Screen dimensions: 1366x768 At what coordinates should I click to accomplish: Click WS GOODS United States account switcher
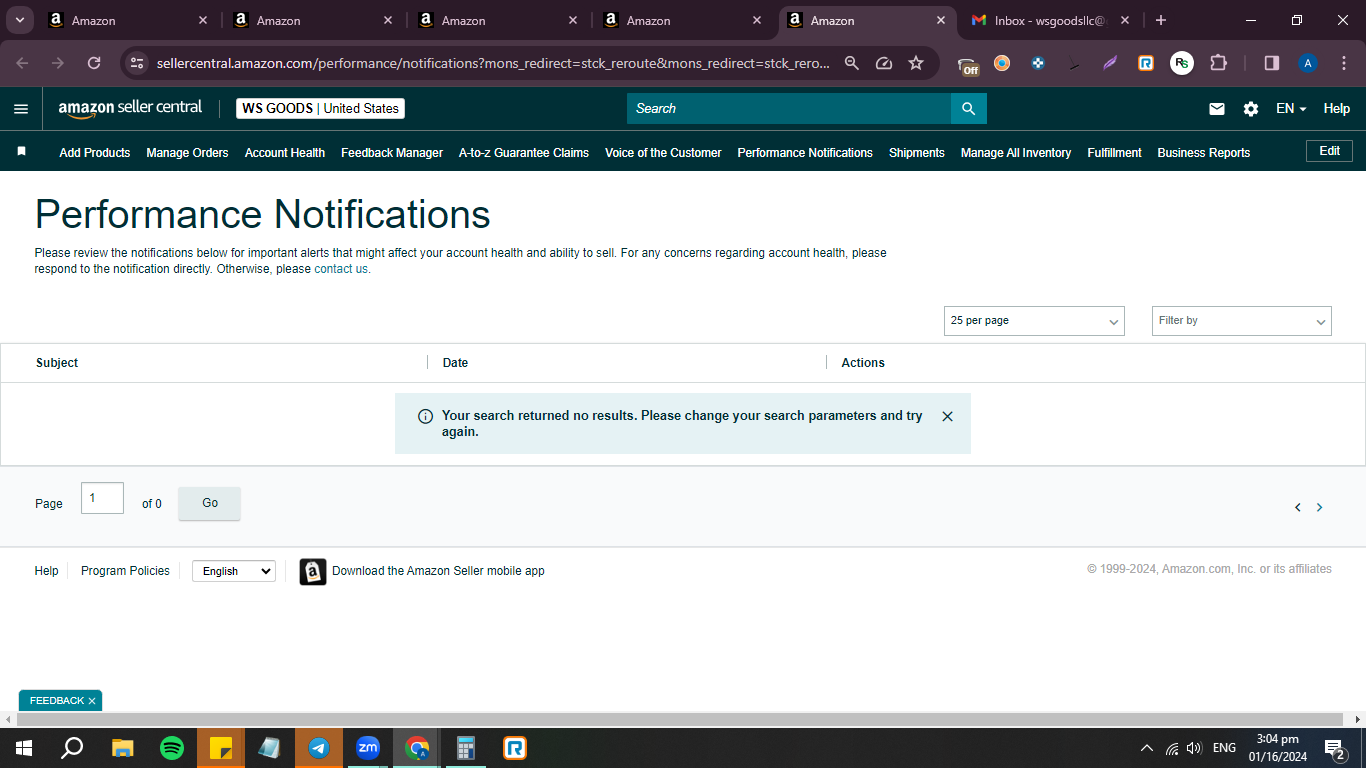point(320,108)
